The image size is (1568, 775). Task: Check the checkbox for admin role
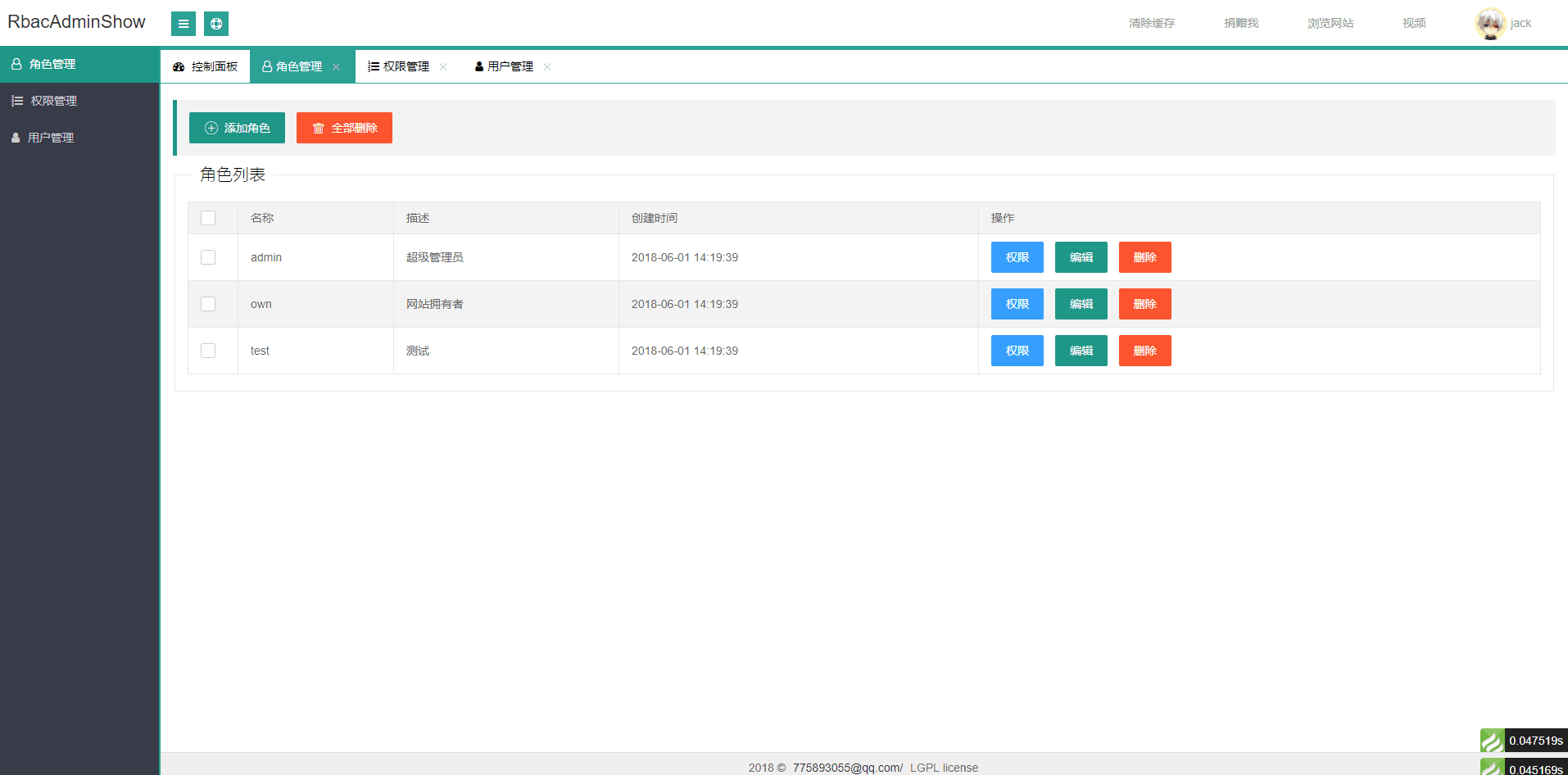click(x=208, y=257)
